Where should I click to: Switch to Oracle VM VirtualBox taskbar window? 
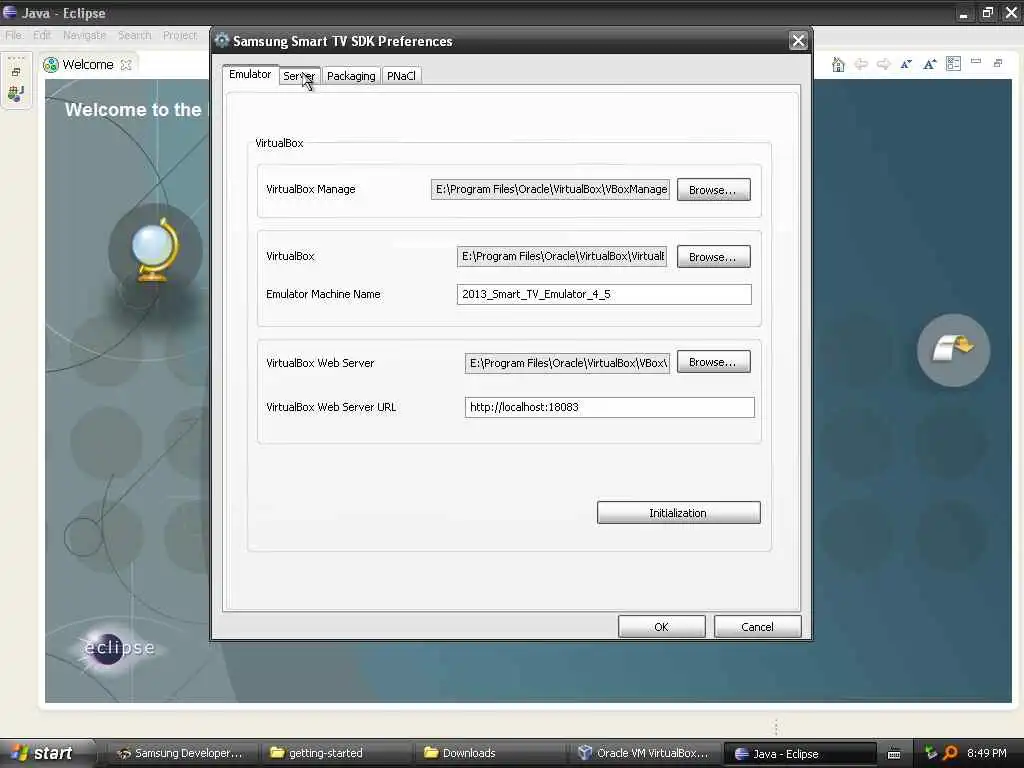[644, 753]
